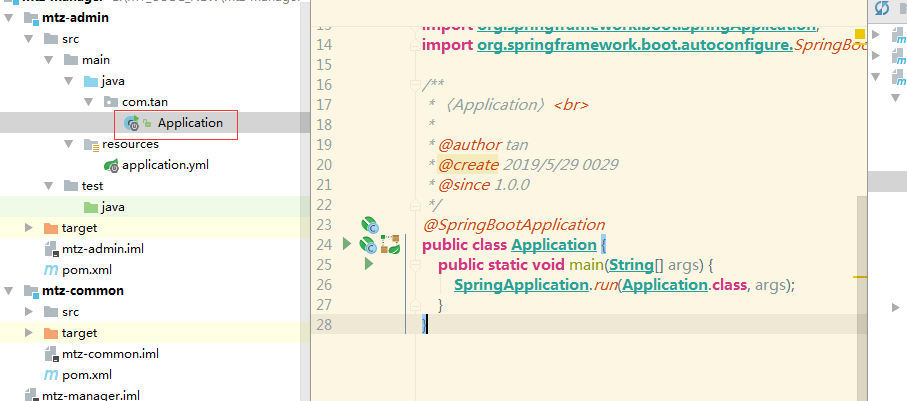Select mtz-manager.iml at the tree bottom

point(90,396)
